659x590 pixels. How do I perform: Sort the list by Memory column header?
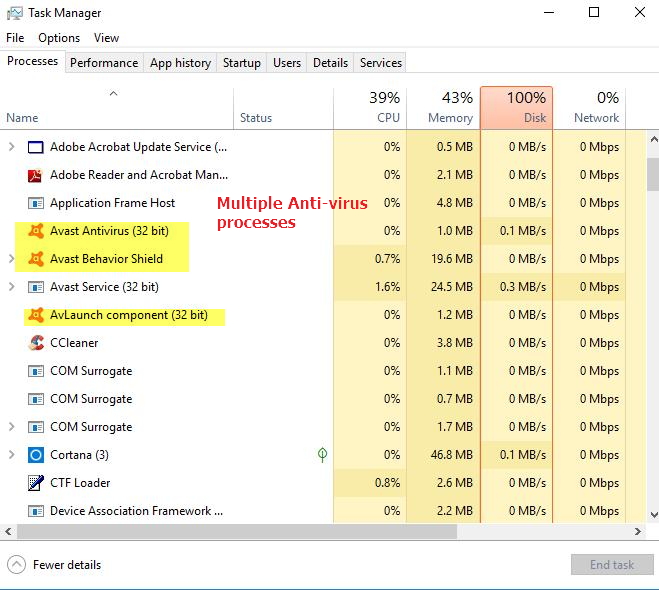(443, 108)
